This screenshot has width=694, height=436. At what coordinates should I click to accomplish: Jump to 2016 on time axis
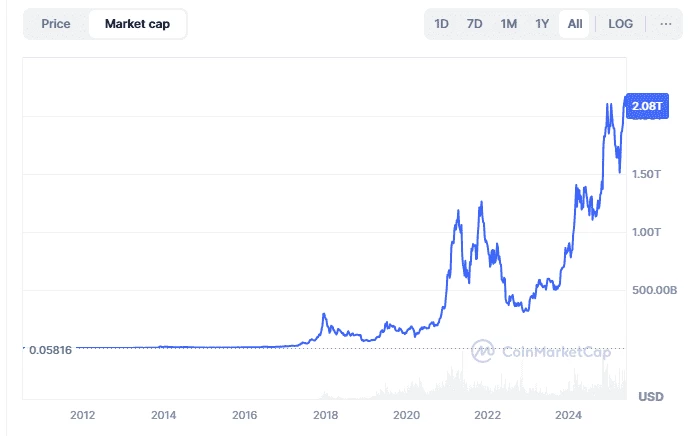[x=245, y=415]
